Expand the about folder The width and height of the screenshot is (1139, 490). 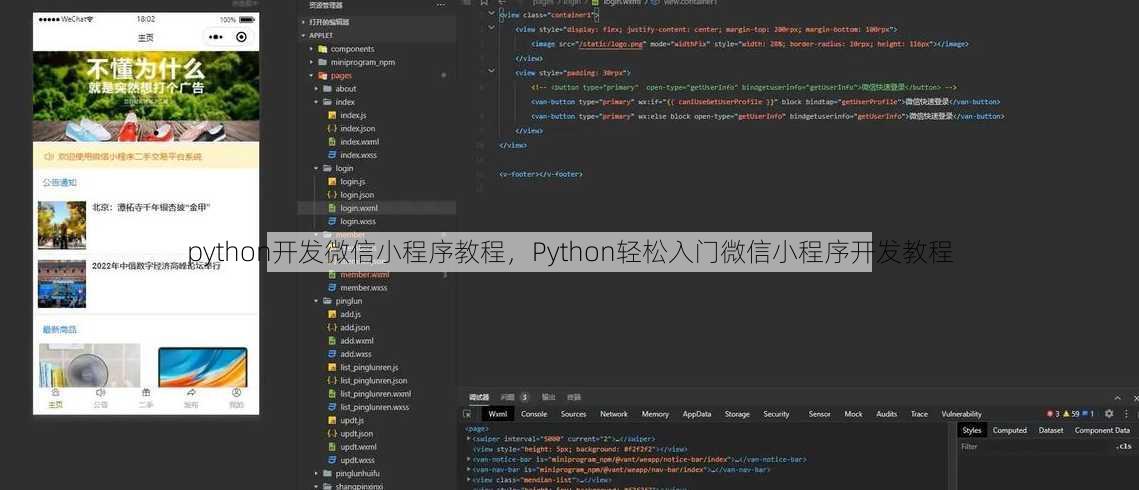317,89
